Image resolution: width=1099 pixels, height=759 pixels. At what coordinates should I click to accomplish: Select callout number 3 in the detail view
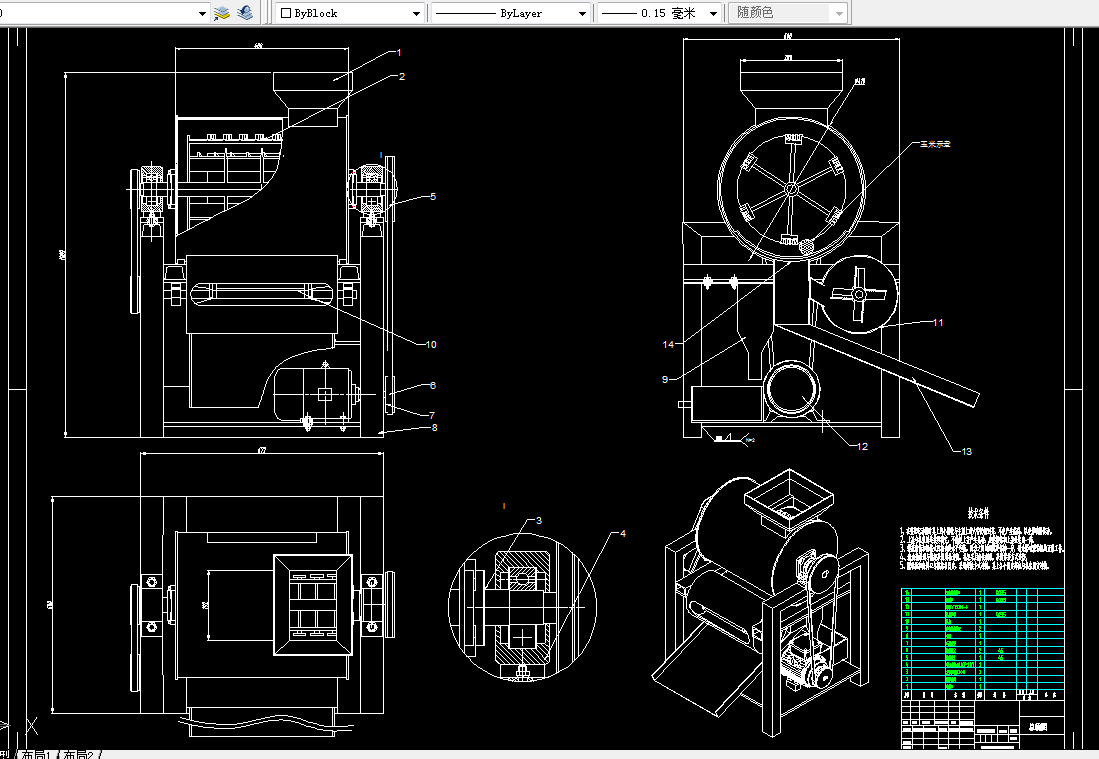click(x=539, y=521)
